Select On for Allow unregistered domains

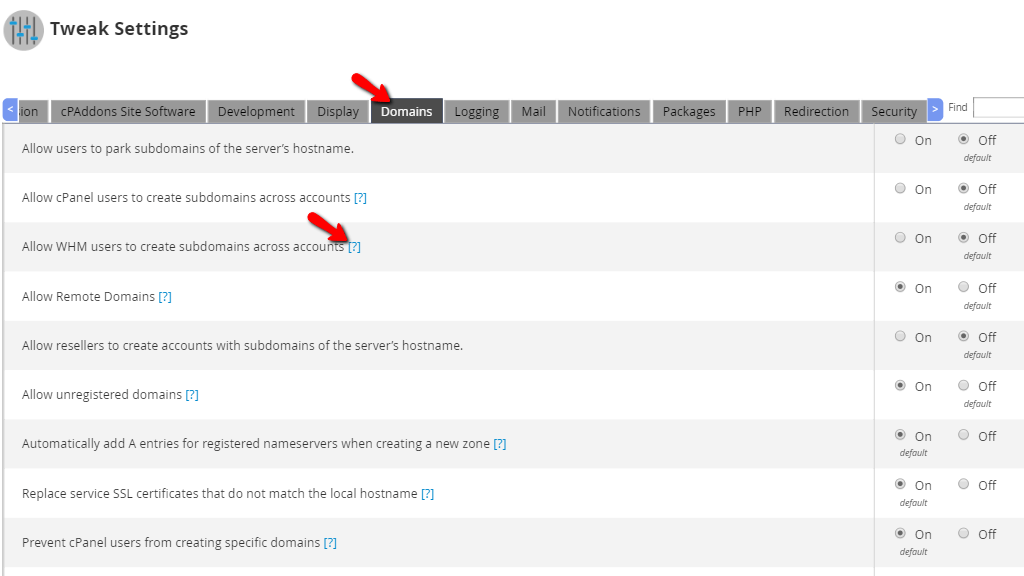(x=900, y=385)
